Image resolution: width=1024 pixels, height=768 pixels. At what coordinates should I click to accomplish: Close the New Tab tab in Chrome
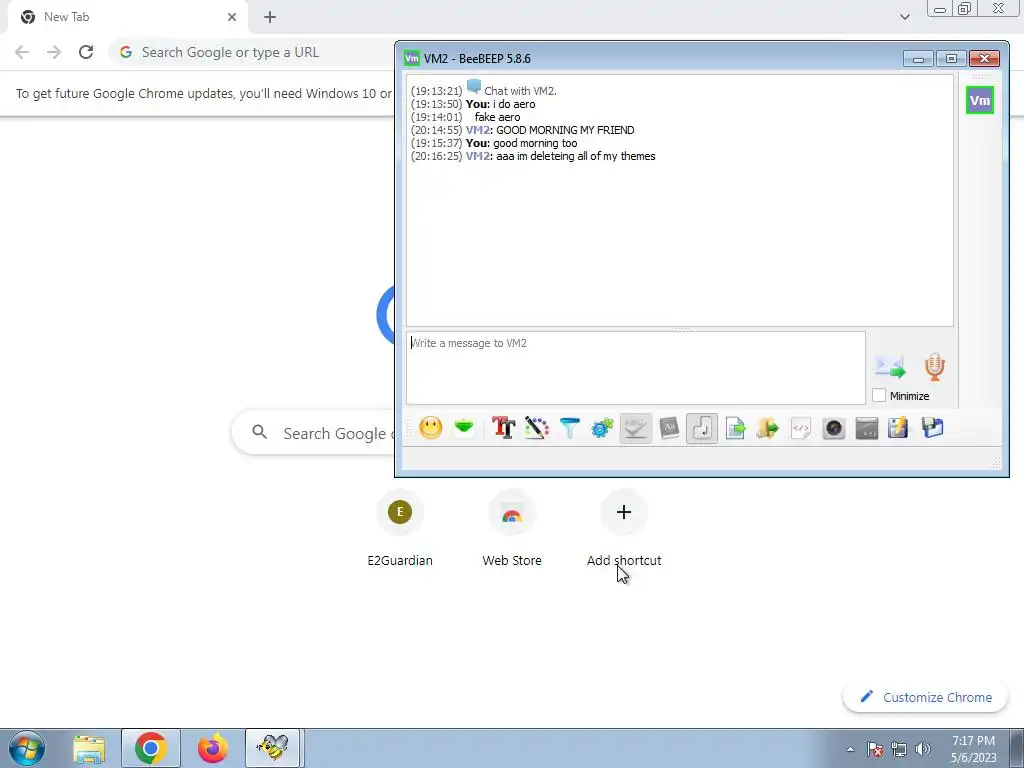[232, 17]
